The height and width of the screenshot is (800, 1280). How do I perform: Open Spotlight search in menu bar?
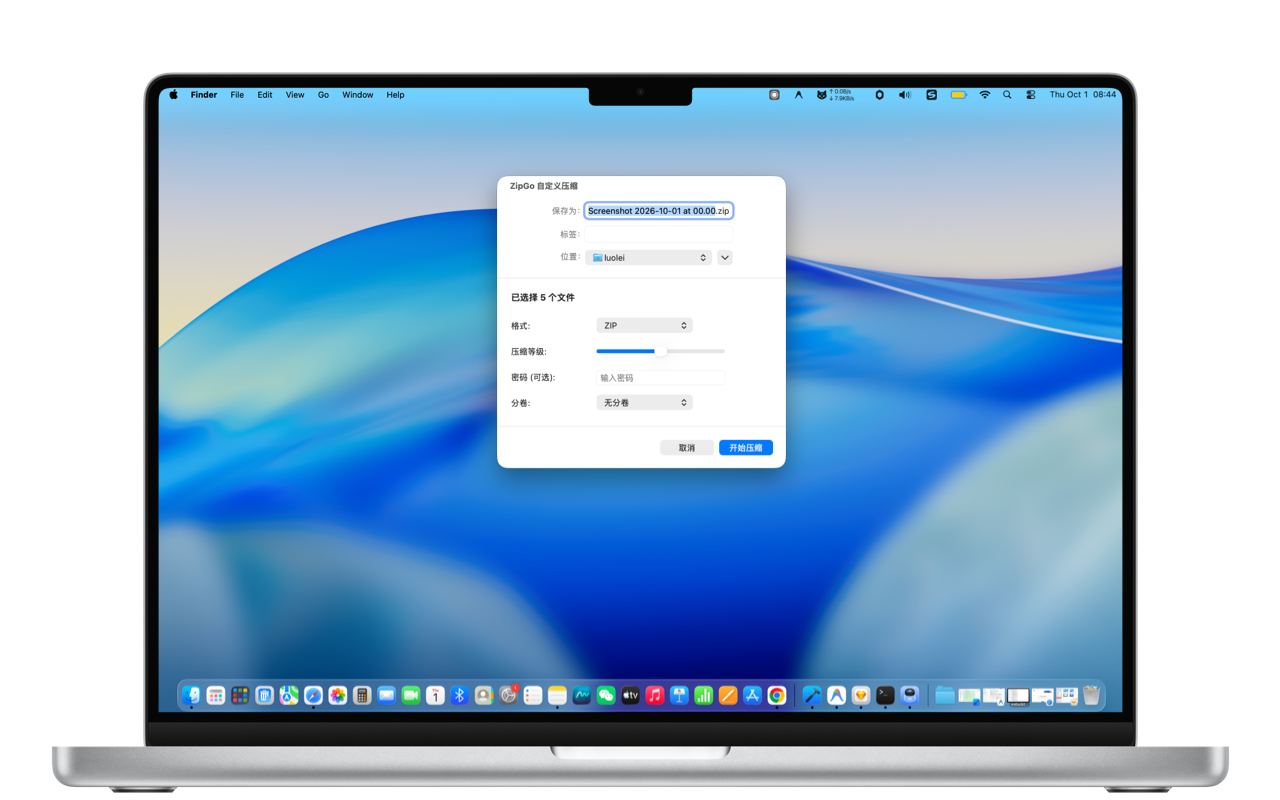tap(1007, 95)
